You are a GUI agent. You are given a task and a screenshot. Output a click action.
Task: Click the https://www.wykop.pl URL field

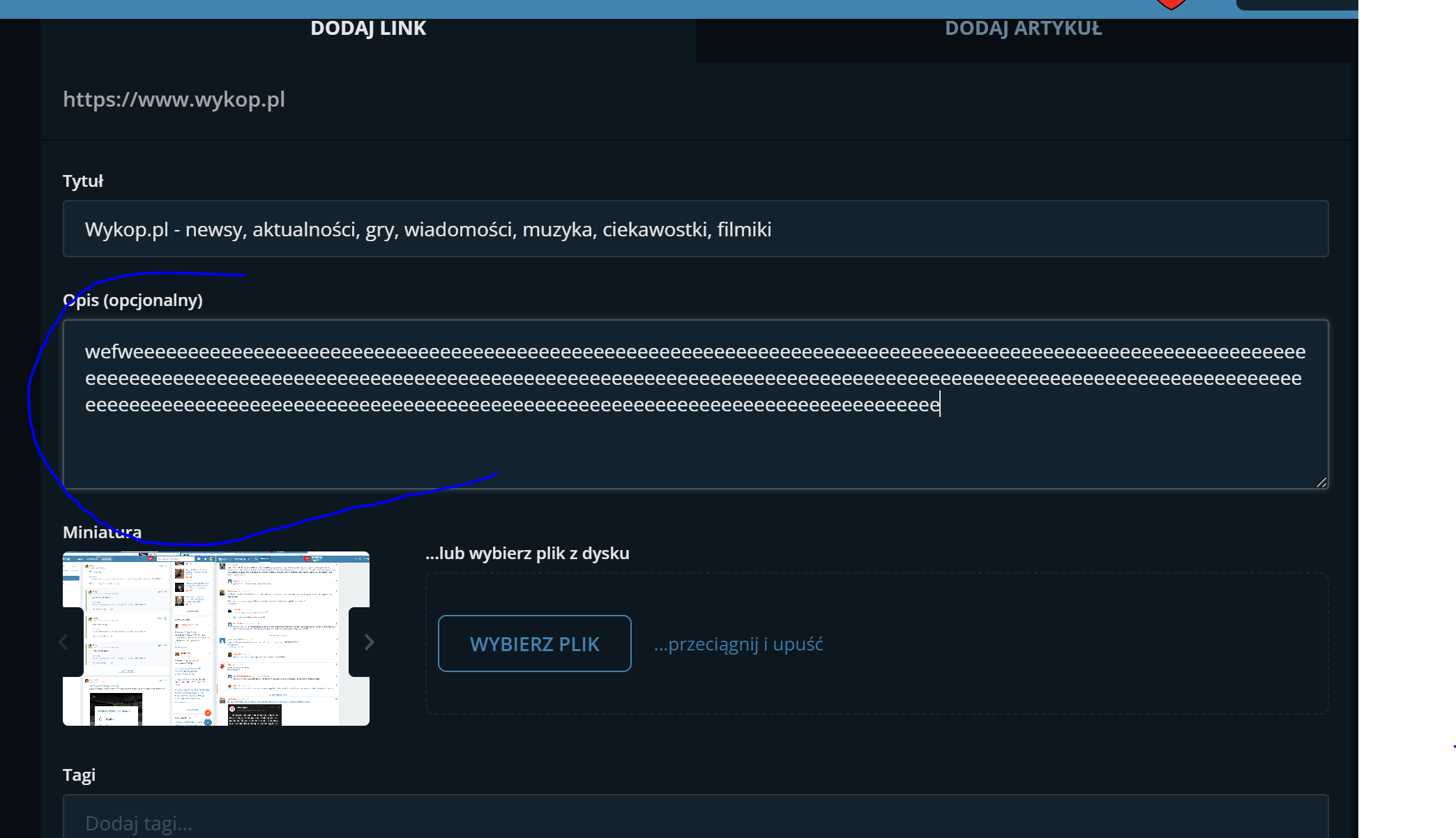[696, 100]
